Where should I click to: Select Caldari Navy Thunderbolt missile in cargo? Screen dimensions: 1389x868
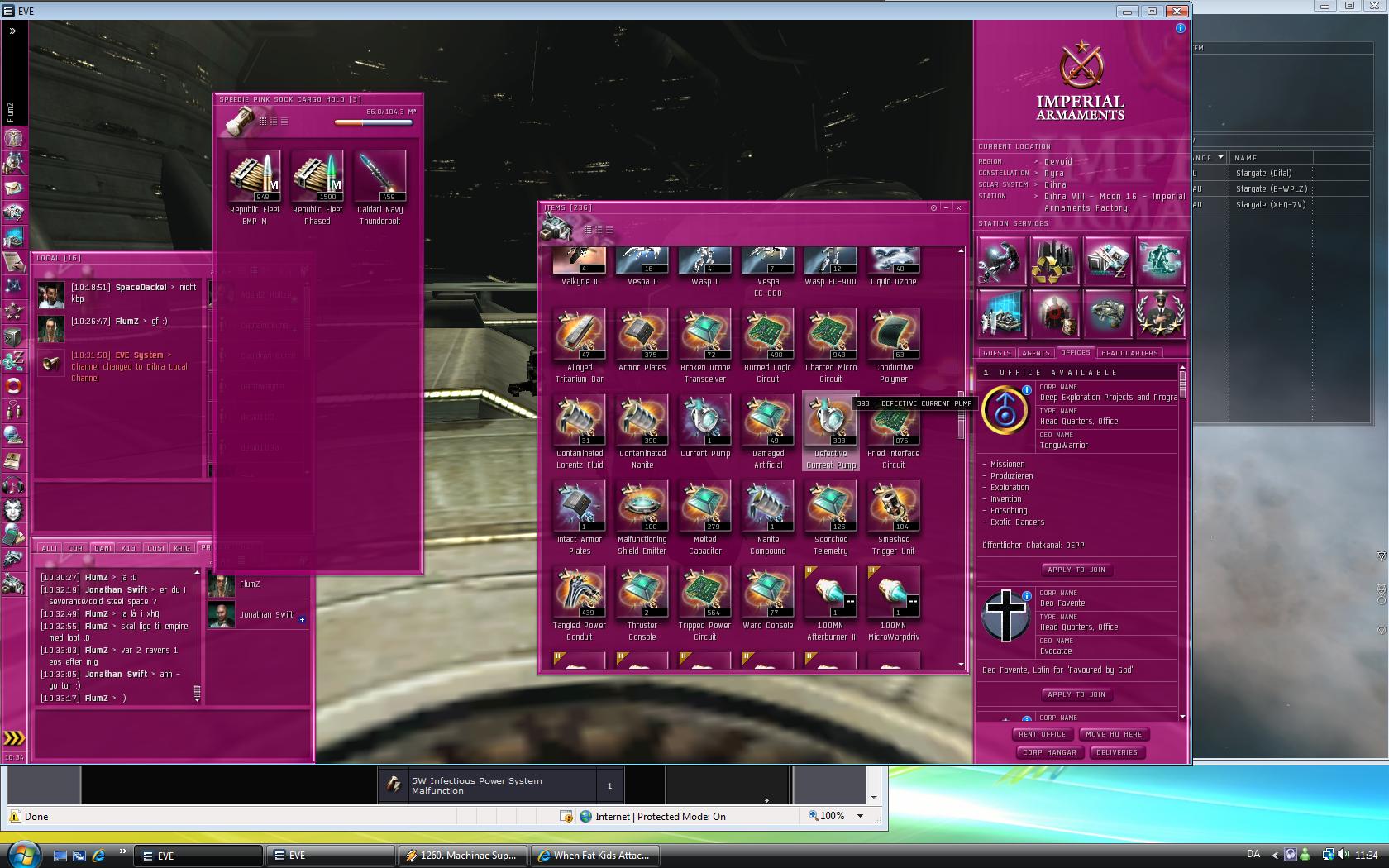click(380, 188)
